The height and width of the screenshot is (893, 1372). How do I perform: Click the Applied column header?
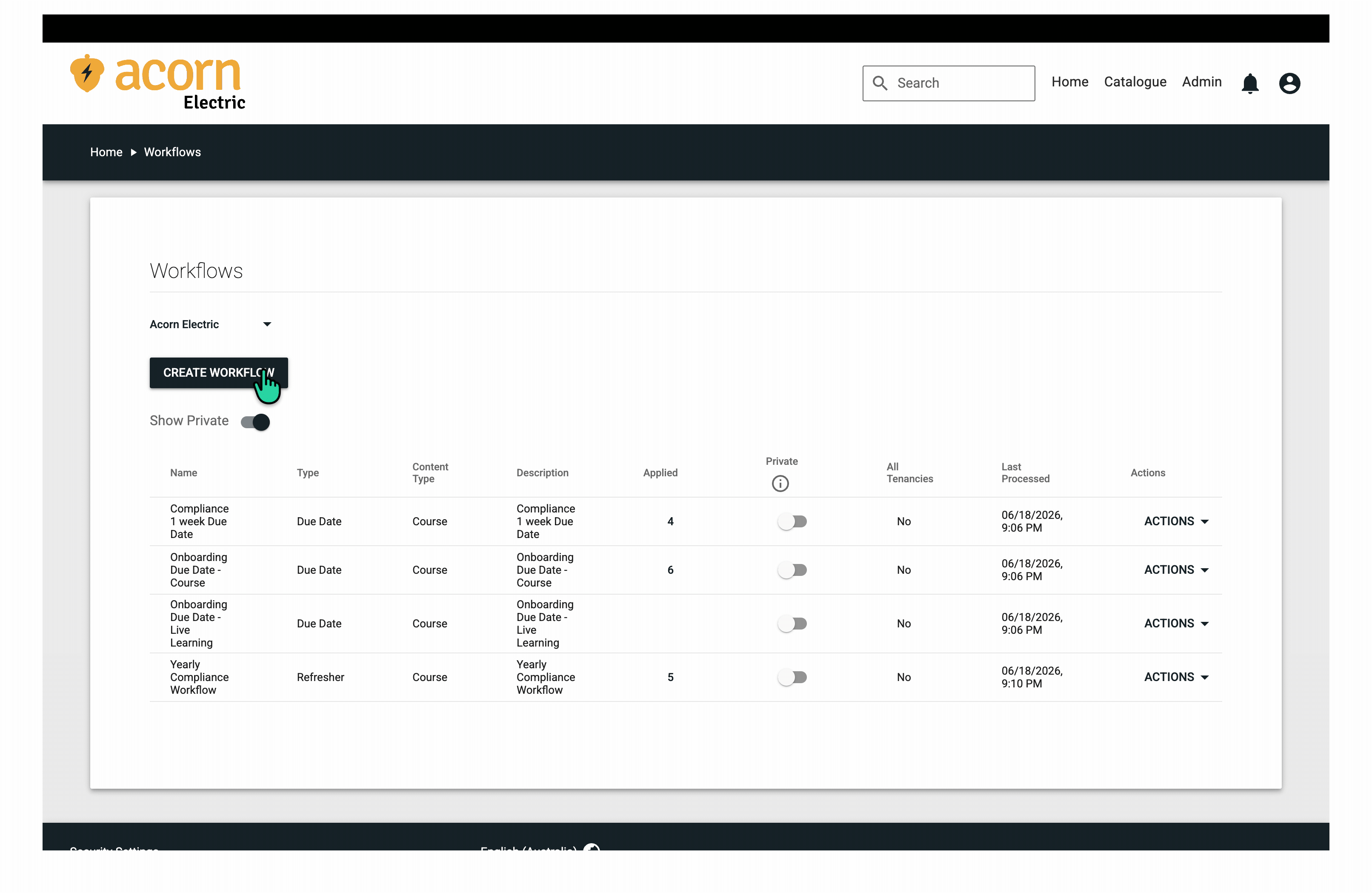[660, 473]
